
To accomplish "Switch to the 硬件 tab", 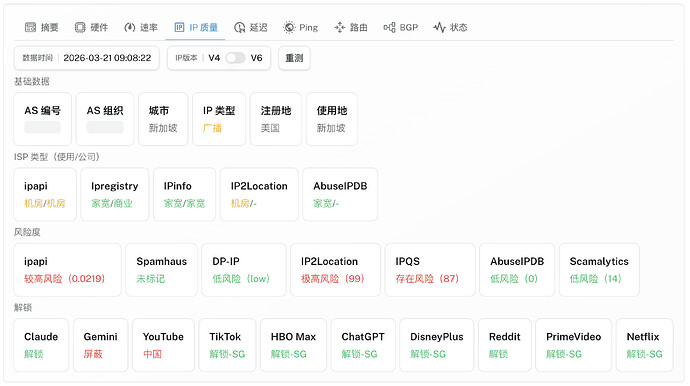I will 91,28.
